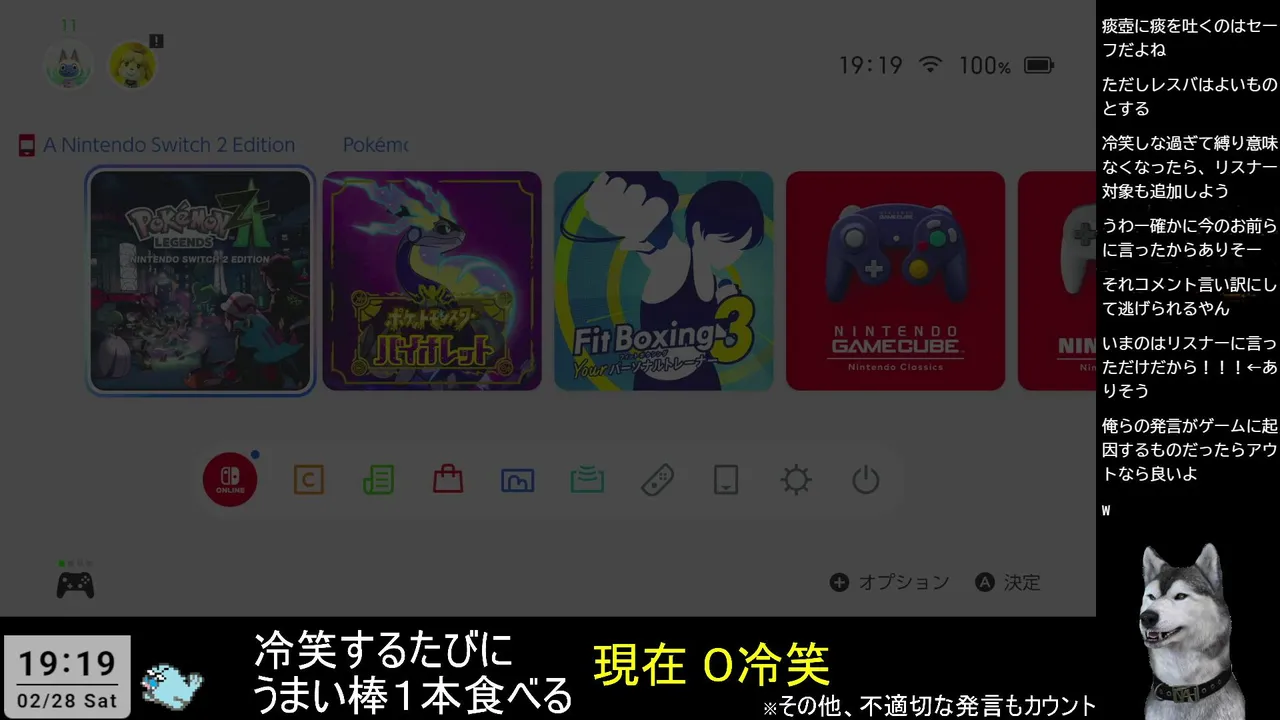Open the Virtual Game Cards icon

click(x=726, y=481)
